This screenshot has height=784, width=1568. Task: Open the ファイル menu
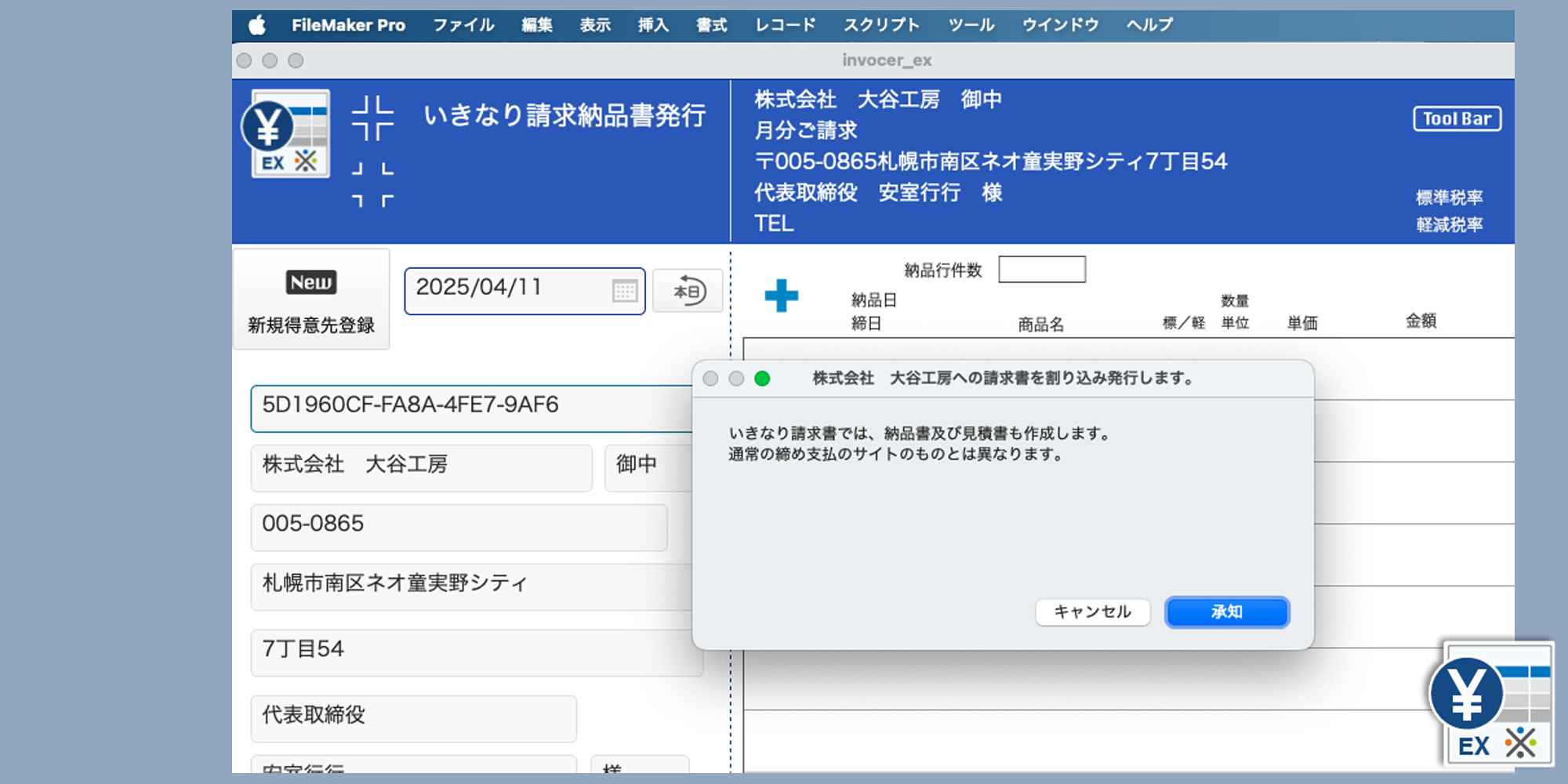[x=463, y=25]
